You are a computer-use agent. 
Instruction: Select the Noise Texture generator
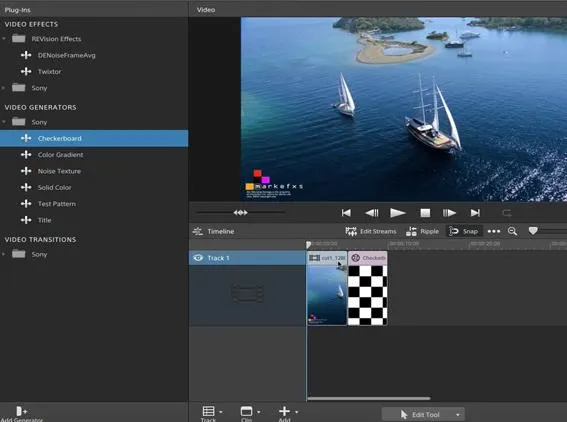(x=59, y=171)
